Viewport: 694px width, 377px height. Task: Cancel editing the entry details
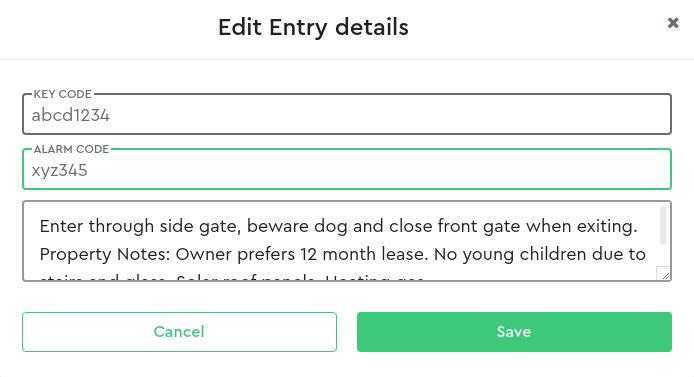[x=179, y=332]
